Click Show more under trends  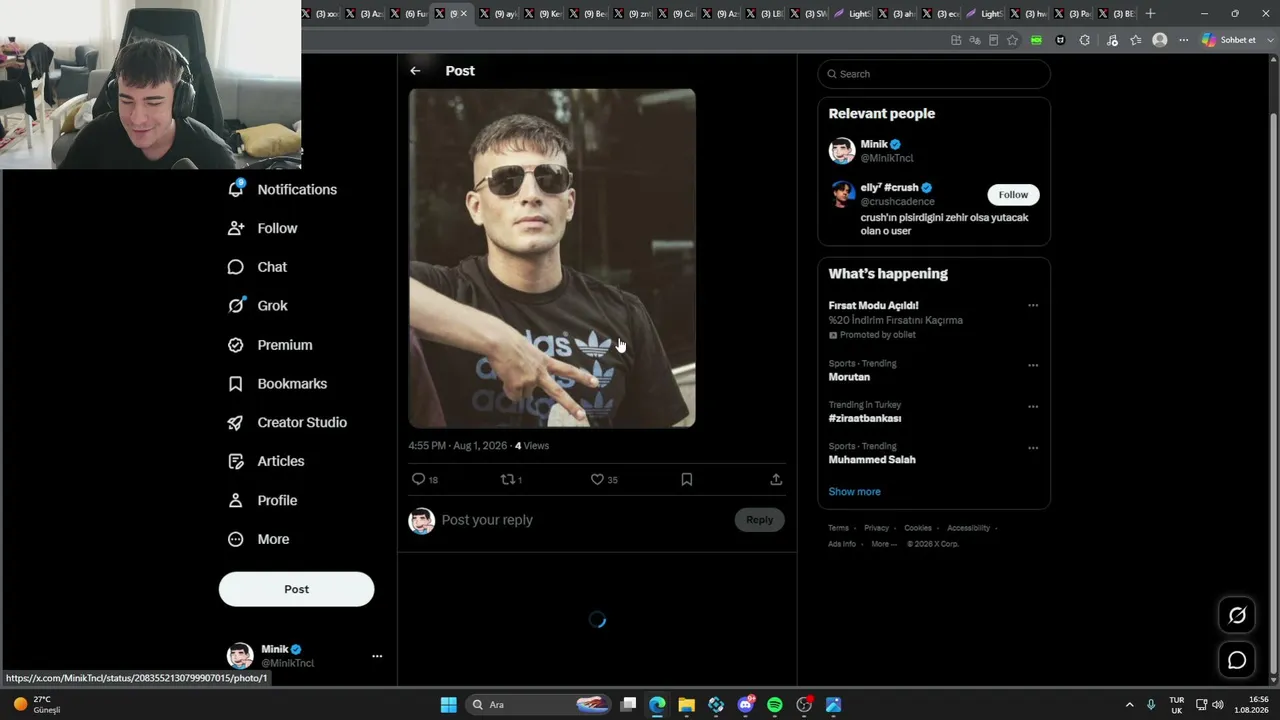click(x=854, y=492)
